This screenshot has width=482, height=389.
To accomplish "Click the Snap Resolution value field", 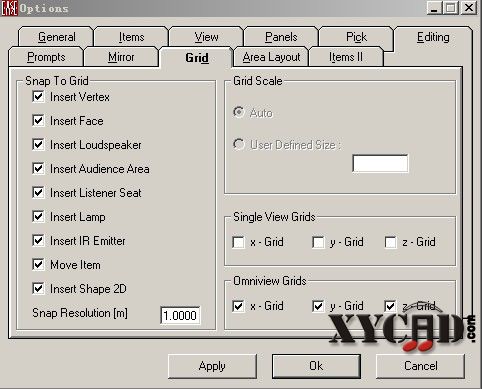I will tap(180, 315).
